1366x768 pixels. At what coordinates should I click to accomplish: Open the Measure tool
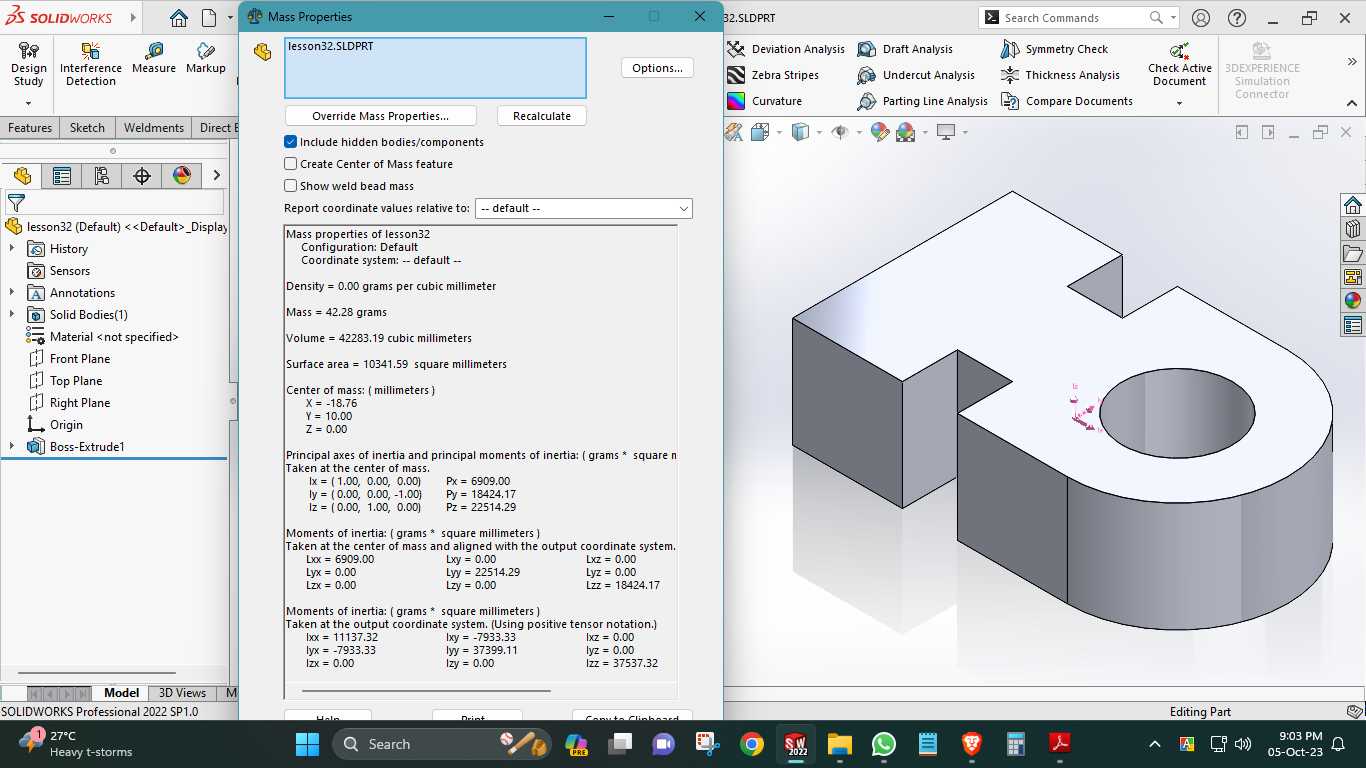153,58
